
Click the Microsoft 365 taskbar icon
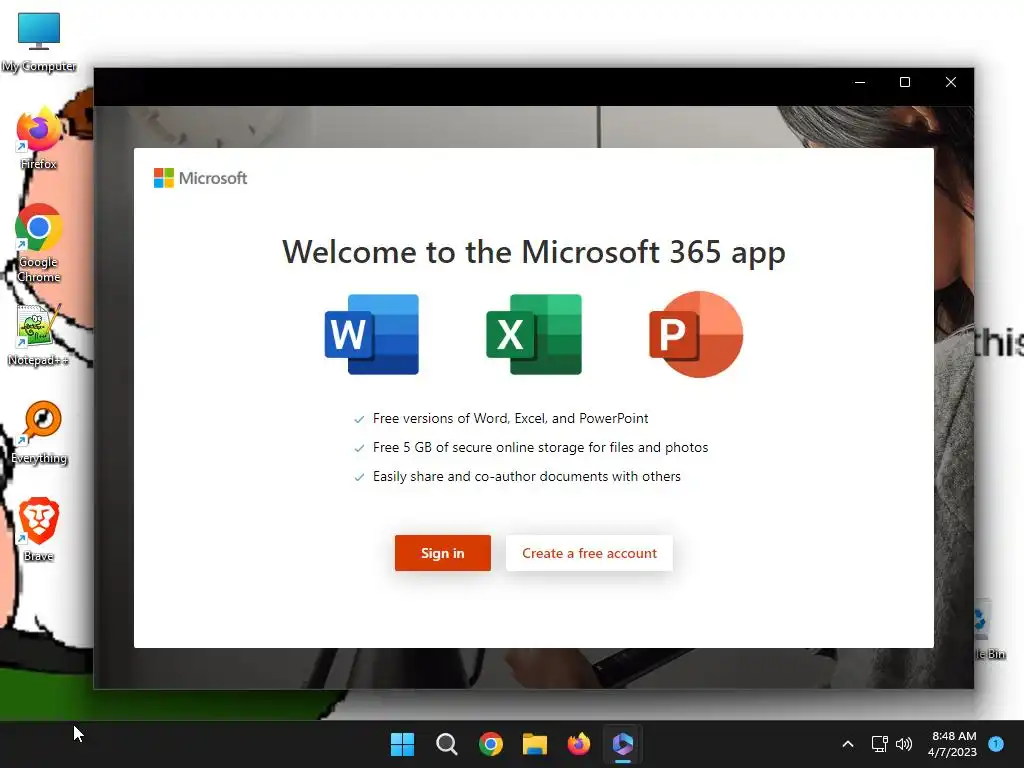[623, 744]
